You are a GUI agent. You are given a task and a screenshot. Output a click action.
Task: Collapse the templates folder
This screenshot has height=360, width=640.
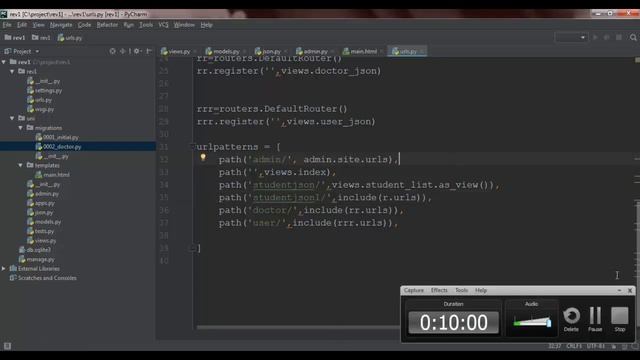click(x=20, y=165)
